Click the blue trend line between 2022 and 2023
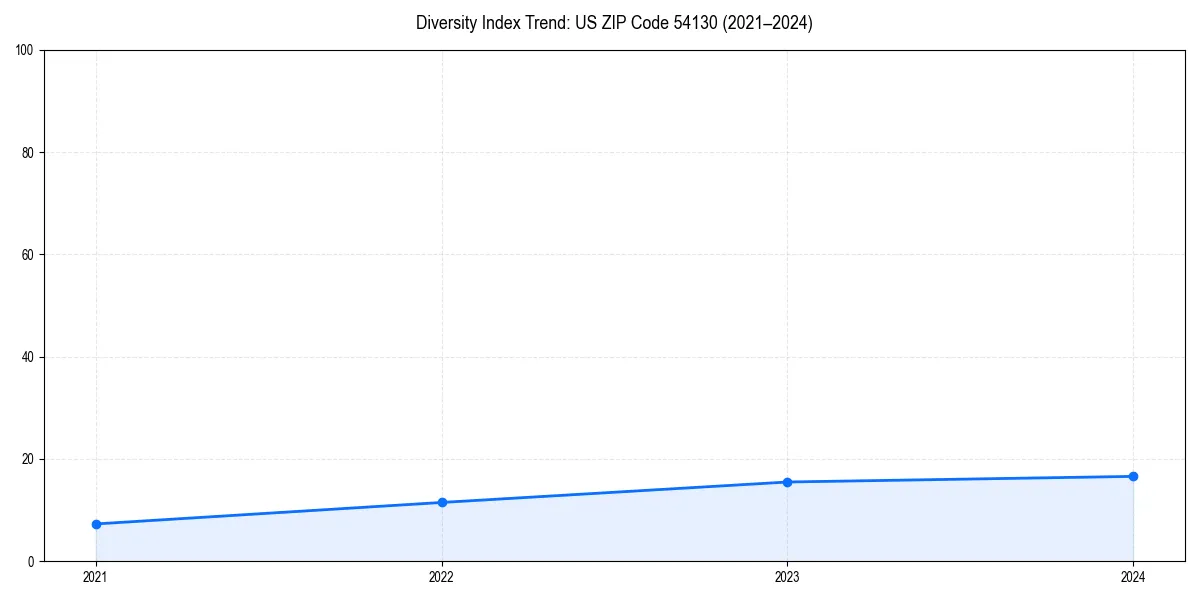The width and height of the screenshot is (1200, 600). tap(613, 491)
